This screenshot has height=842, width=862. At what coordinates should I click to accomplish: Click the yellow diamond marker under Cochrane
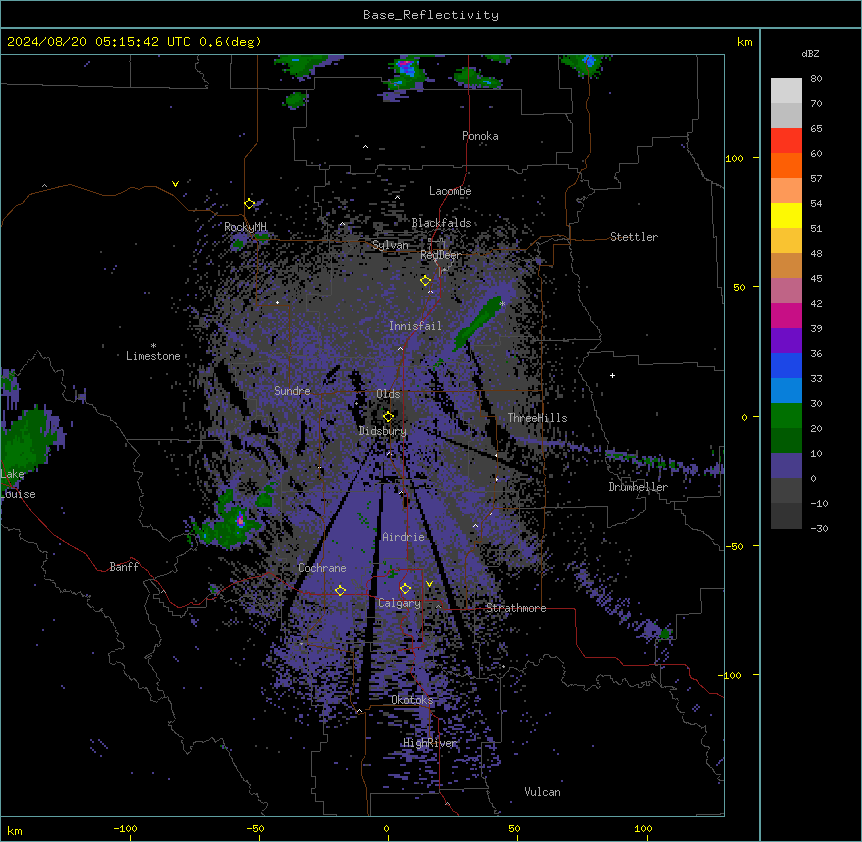click(x=340, y=591)
